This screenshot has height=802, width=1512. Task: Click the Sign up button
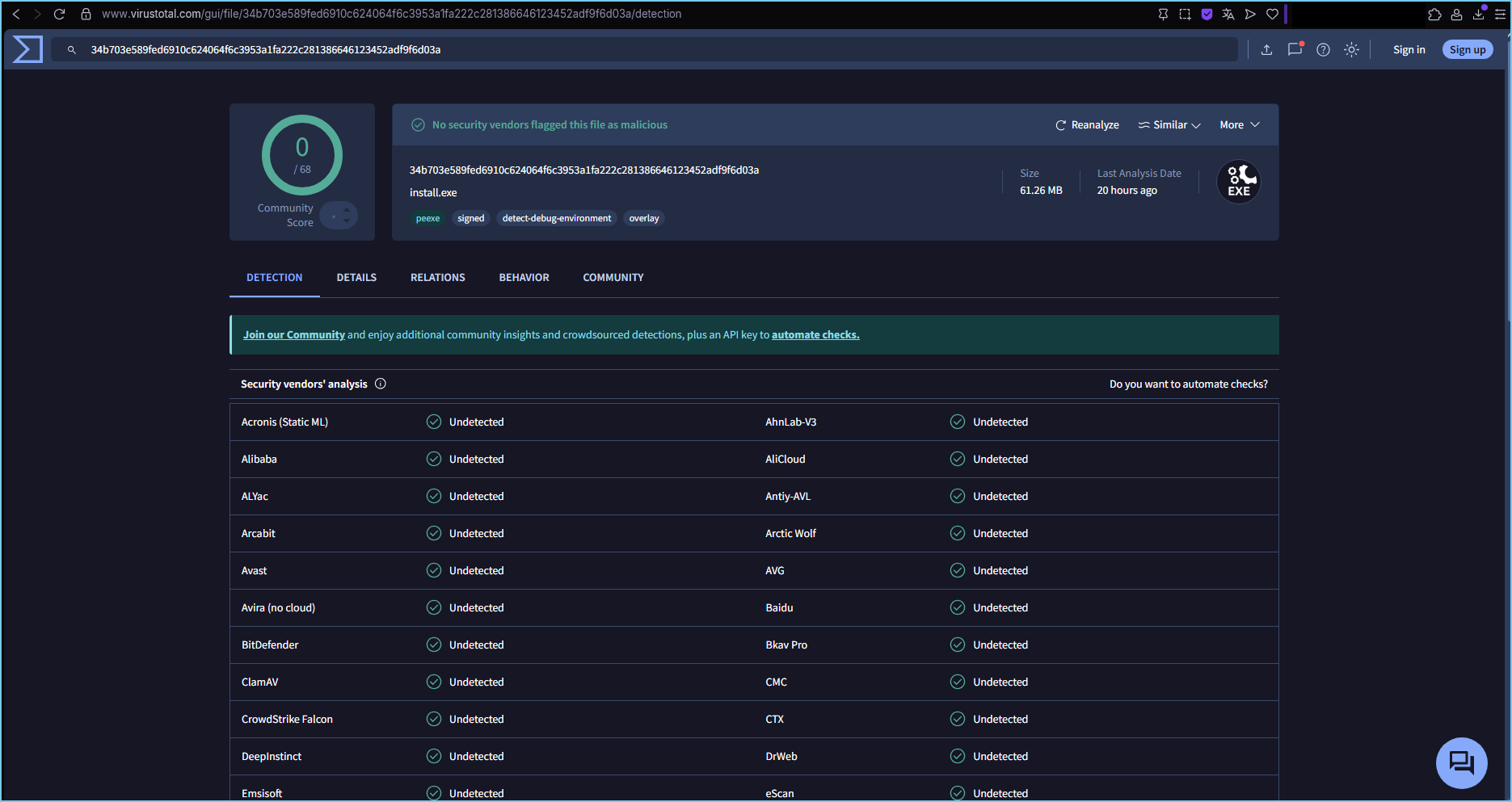click(x=1468, y=50)
